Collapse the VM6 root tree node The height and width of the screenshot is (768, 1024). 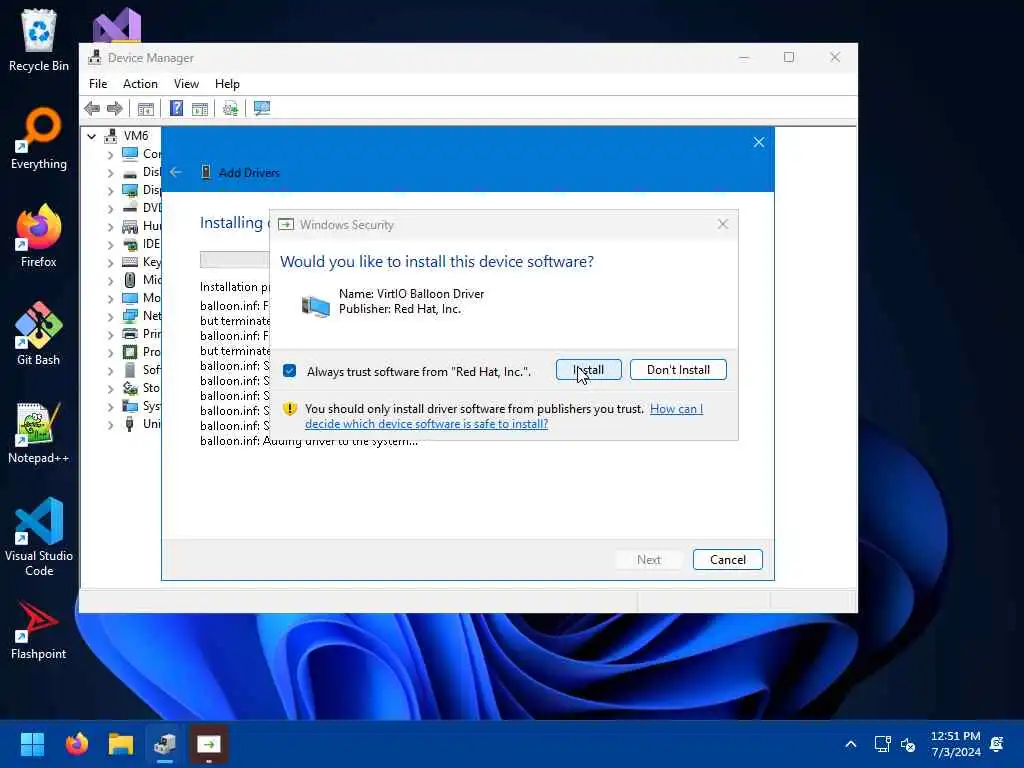pyautogui.click(x=91, y=136)
